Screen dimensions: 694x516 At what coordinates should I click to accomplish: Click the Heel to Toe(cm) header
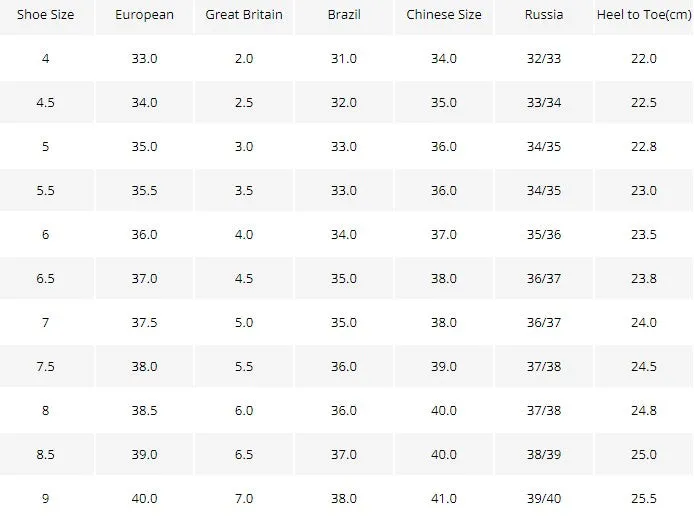coord(644,15)
